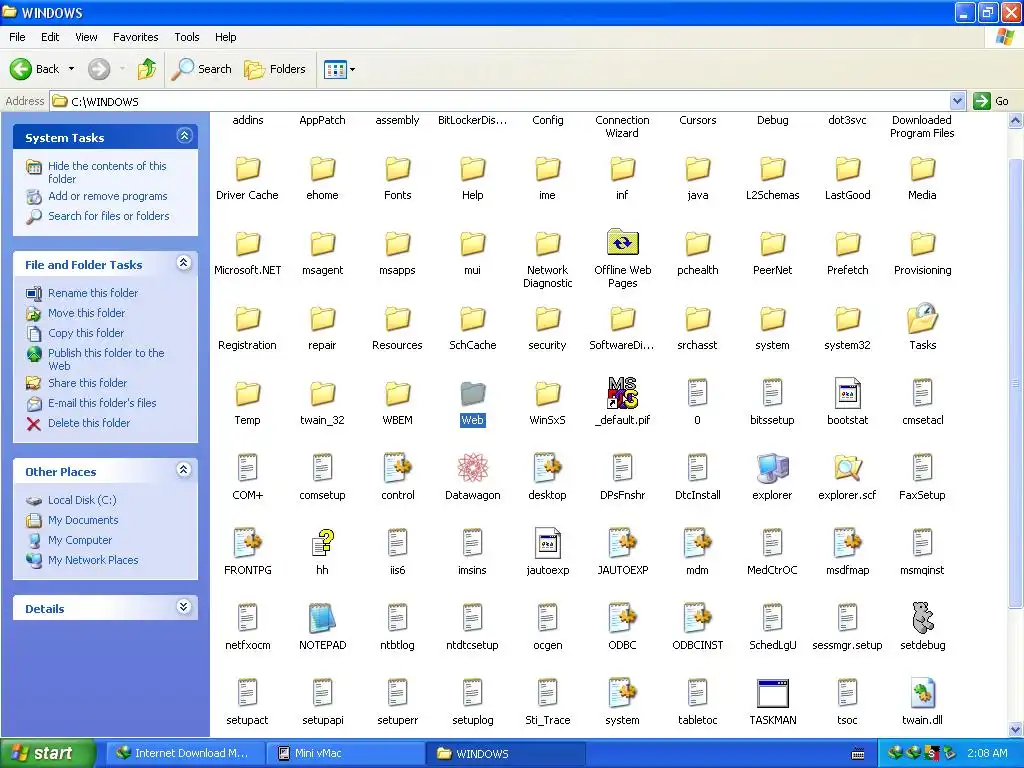
Task: Click the vertical scrollbar up arrow
Action: (x=1016, y=120)
